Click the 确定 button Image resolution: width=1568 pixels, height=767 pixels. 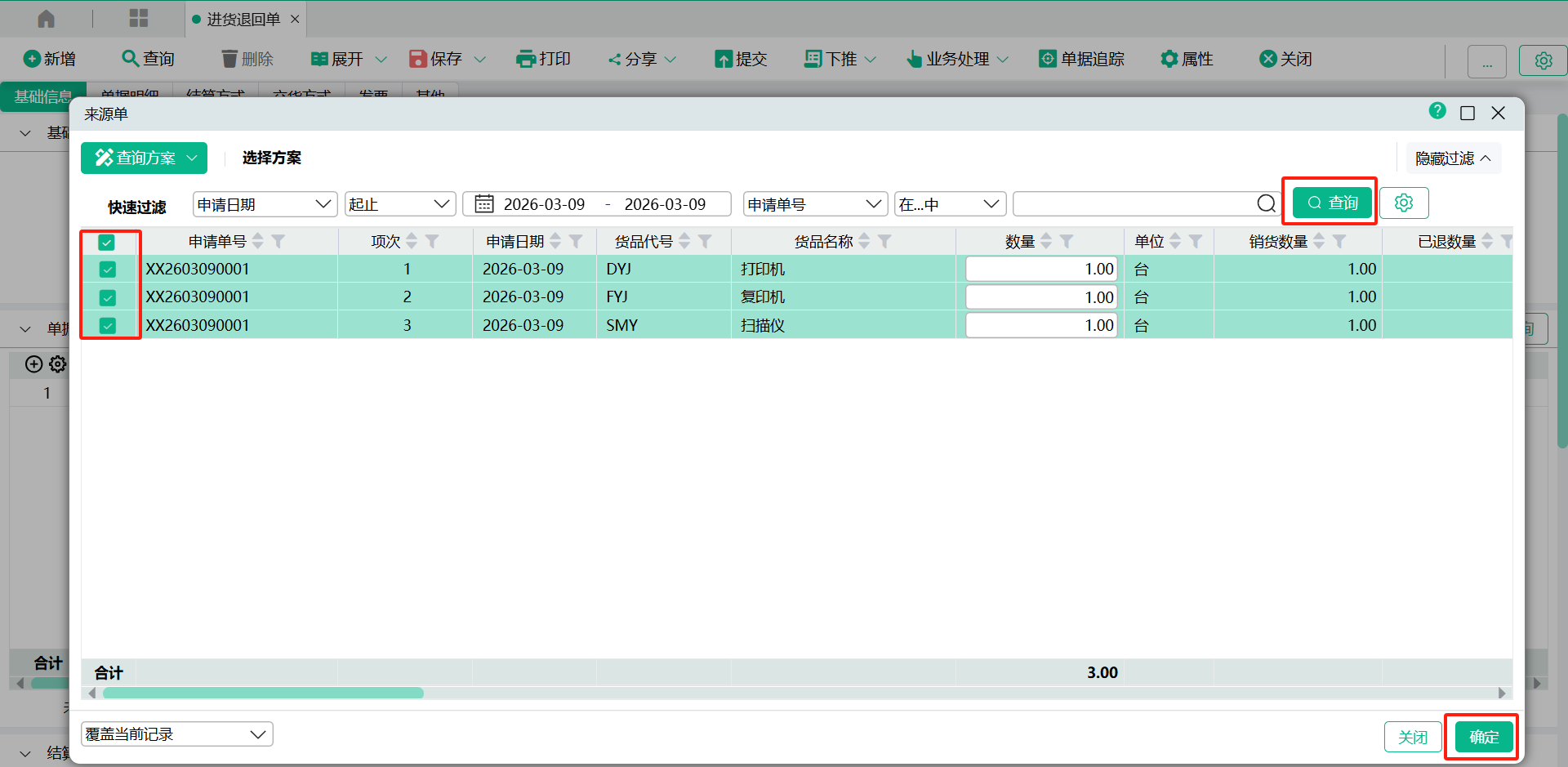pos(1483,737)
